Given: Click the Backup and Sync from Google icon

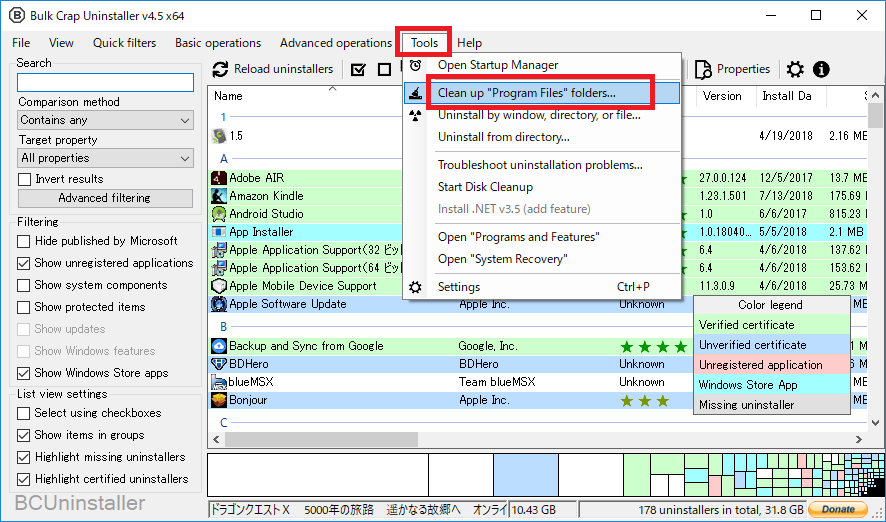Looking at the screenshot, I should point(219,346).
